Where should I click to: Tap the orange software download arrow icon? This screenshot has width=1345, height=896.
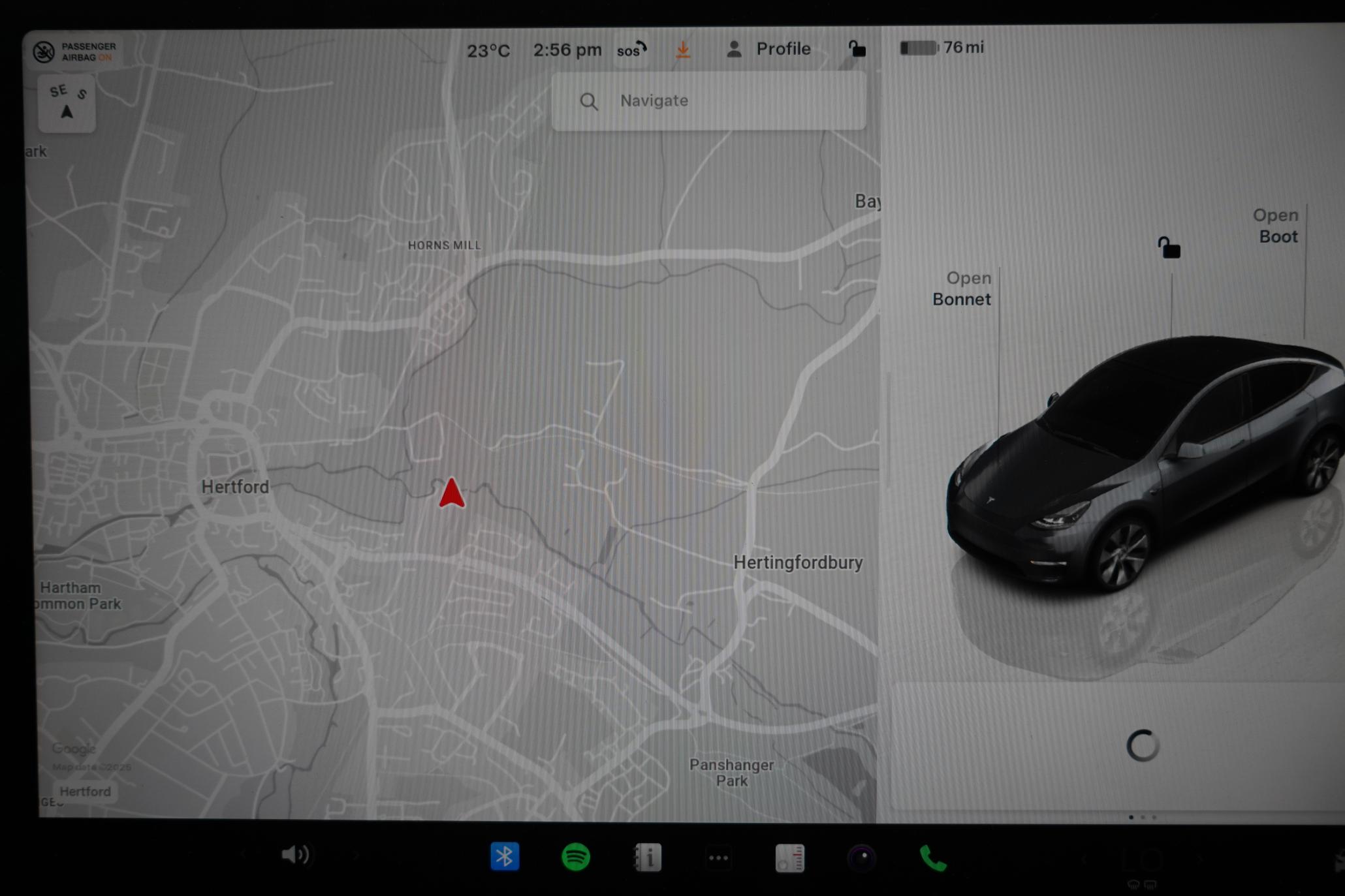click(x=683, y=49)
